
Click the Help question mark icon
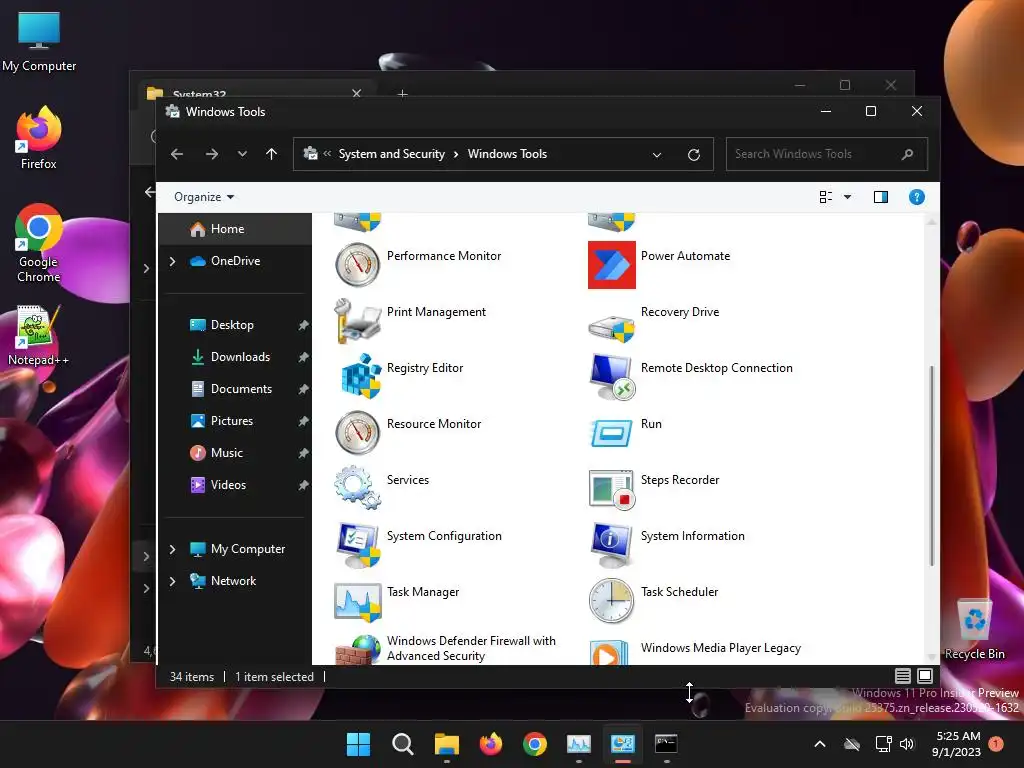click(916, 197)
